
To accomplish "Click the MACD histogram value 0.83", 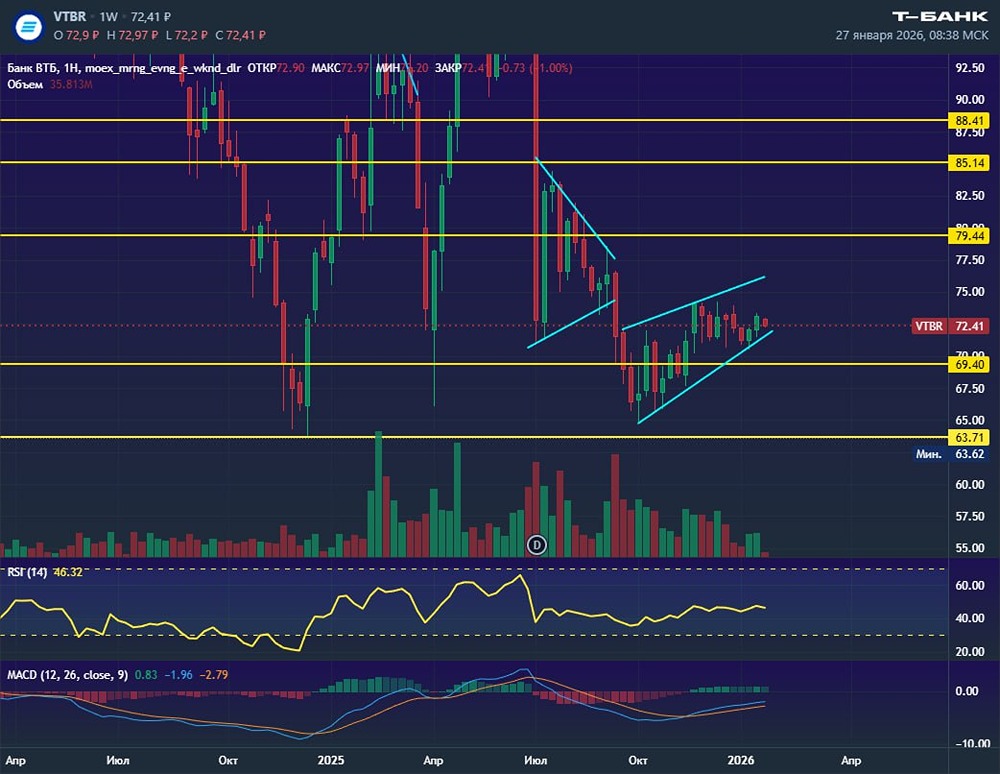I will point(146,675).
